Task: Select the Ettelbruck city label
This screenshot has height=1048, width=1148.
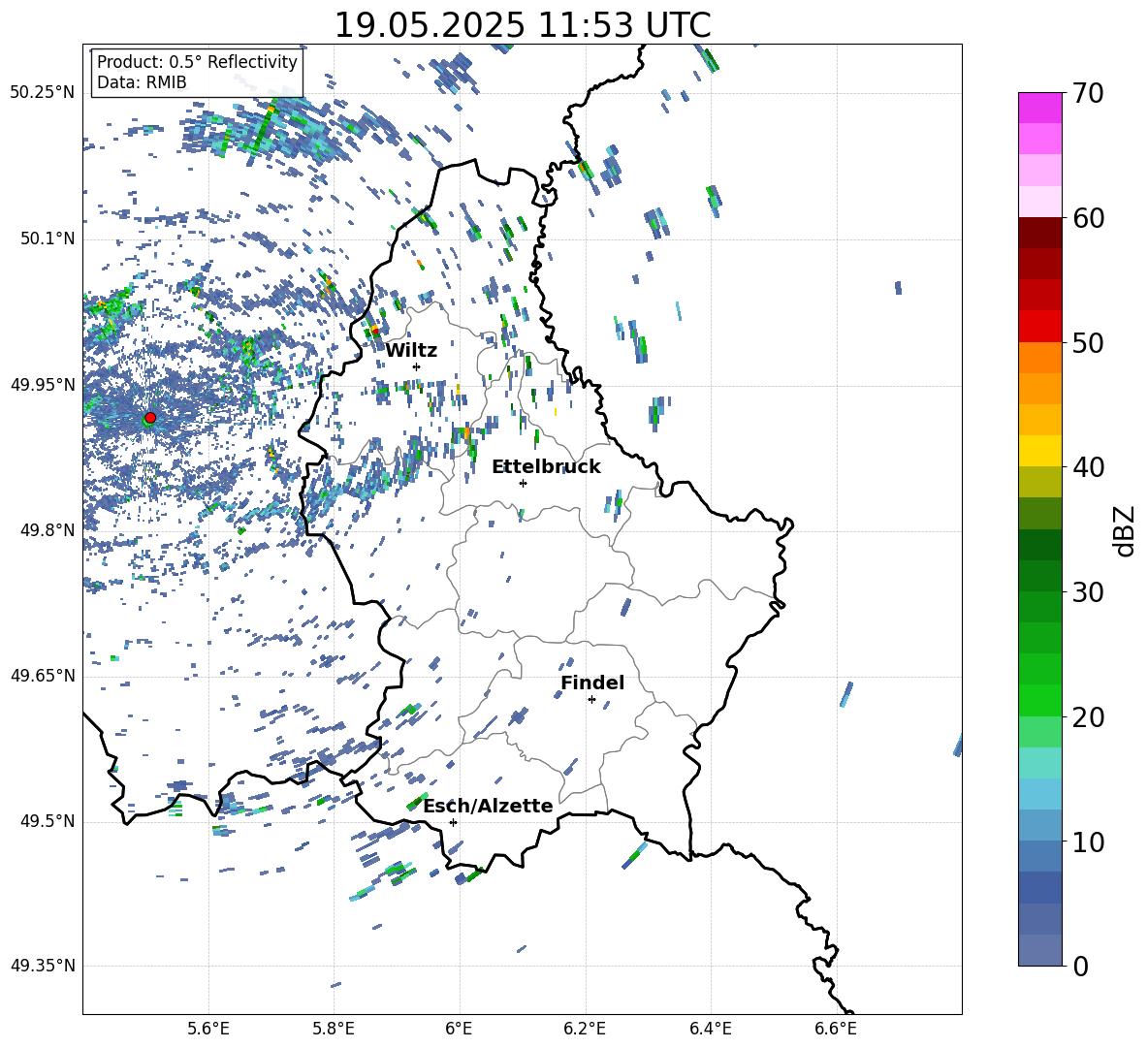Action: click(x=546, y=467)
